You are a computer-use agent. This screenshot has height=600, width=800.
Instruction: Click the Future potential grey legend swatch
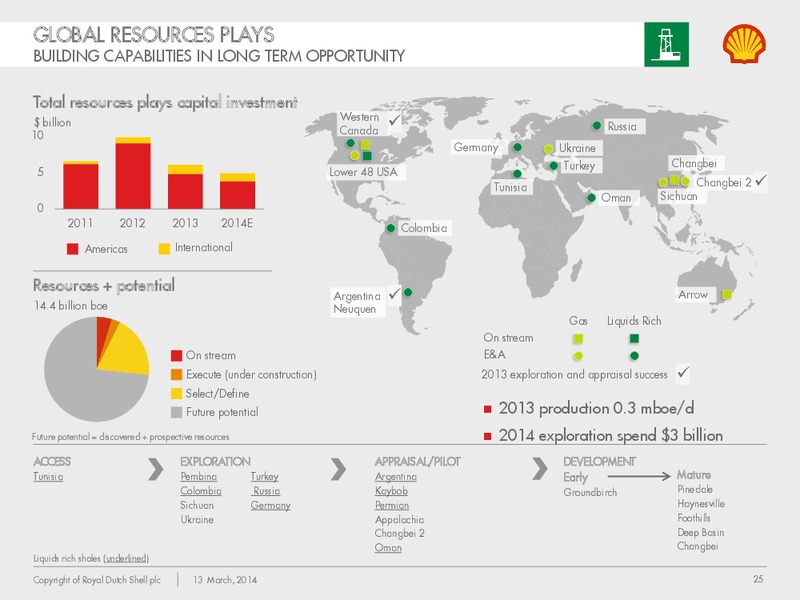[x=177, y=412]
